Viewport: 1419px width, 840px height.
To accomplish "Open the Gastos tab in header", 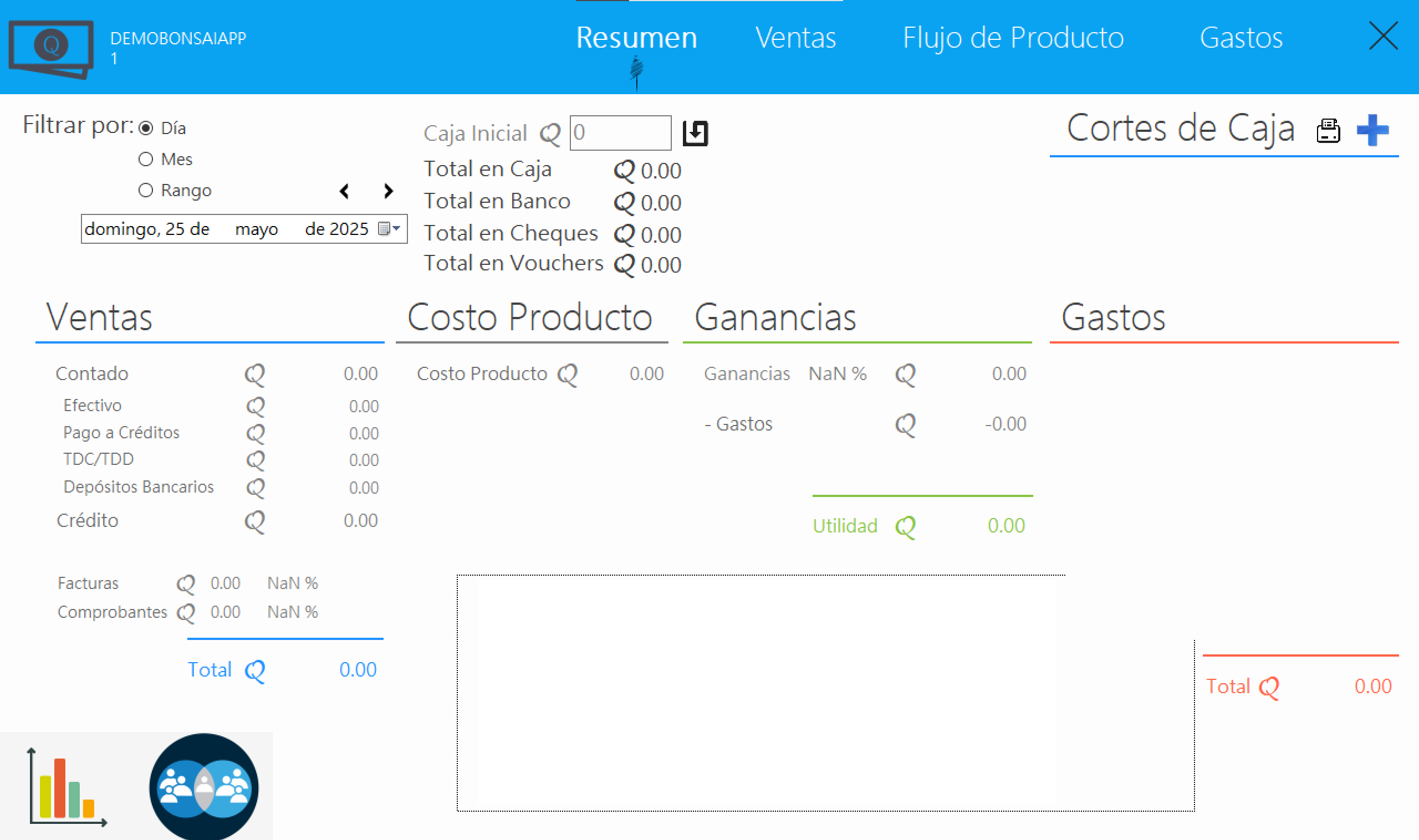I will [1241, 38].
